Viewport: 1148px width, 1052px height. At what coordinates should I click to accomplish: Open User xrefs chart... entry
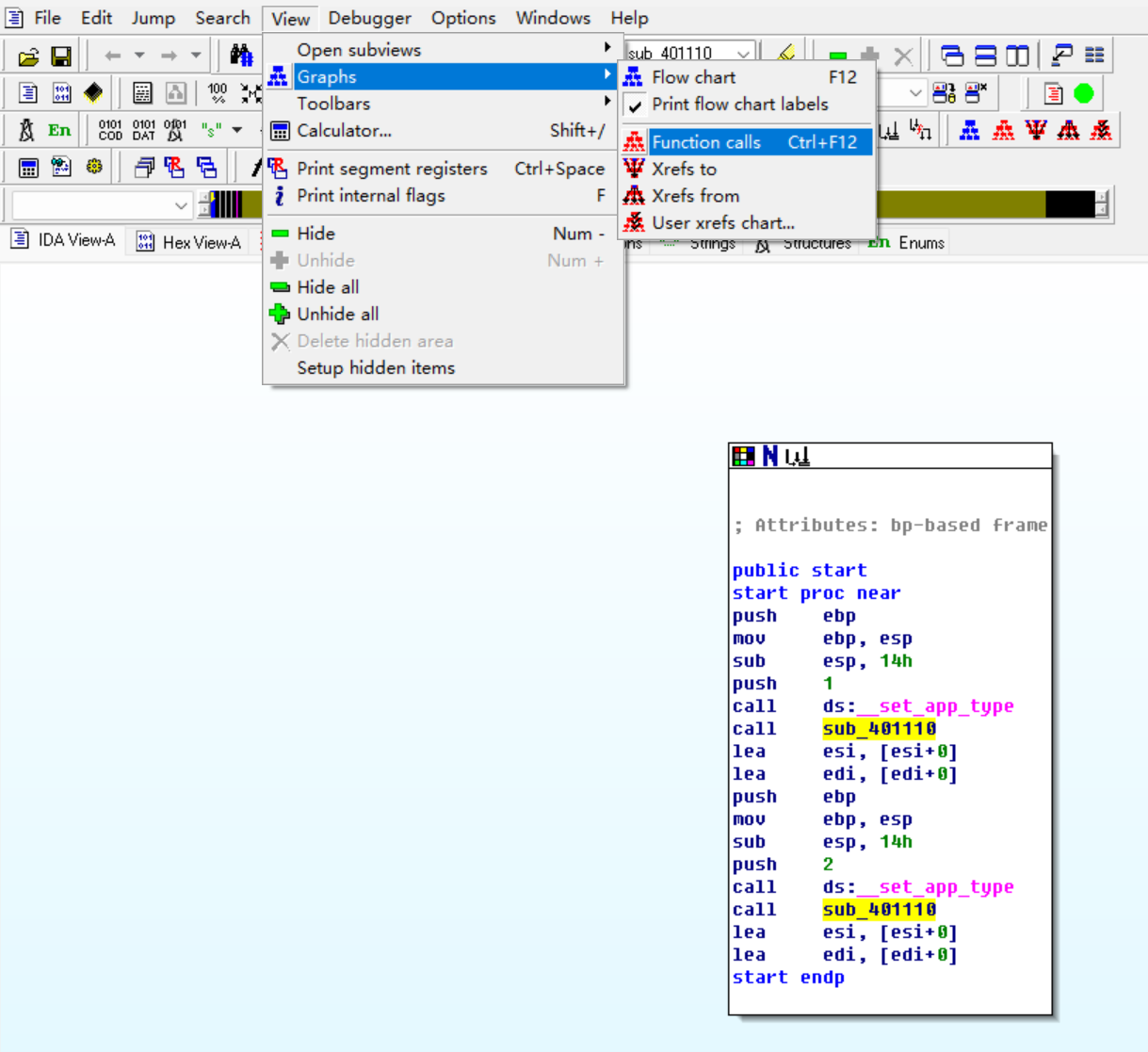(747, 223)
